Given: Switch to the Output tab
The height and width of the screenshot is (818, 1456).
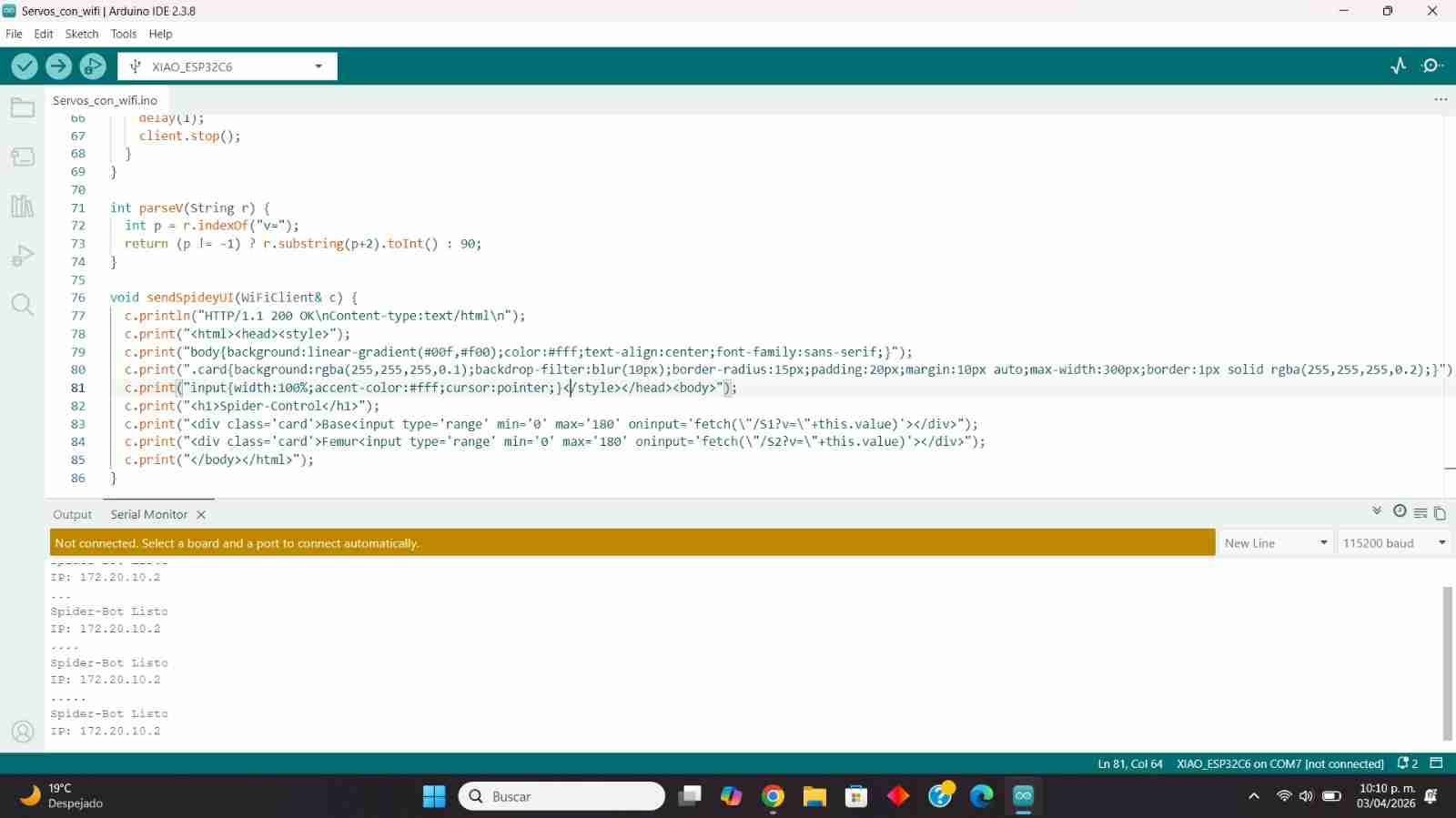Looking at the screenshot, I should tap(73, 515).
